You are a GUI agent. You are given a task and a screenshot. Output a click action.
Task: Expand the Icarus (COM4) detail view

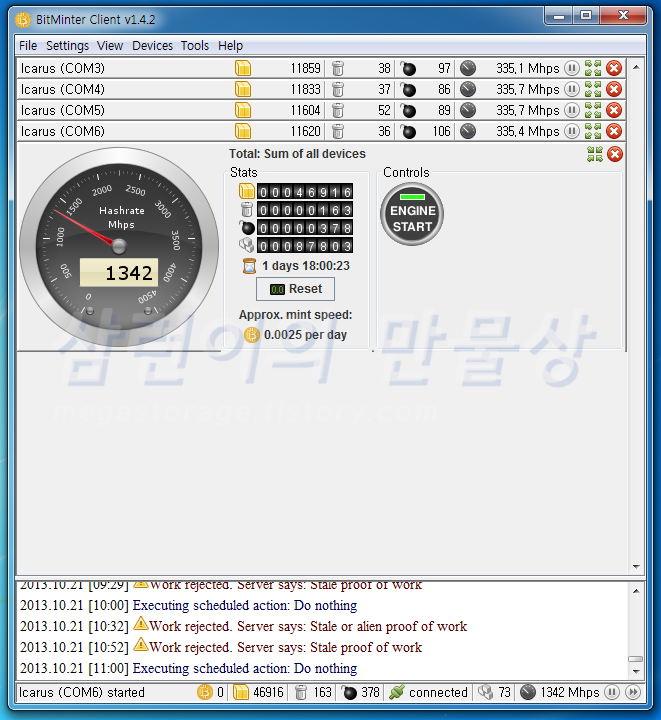pyautogui.click(x=593, y=89)
